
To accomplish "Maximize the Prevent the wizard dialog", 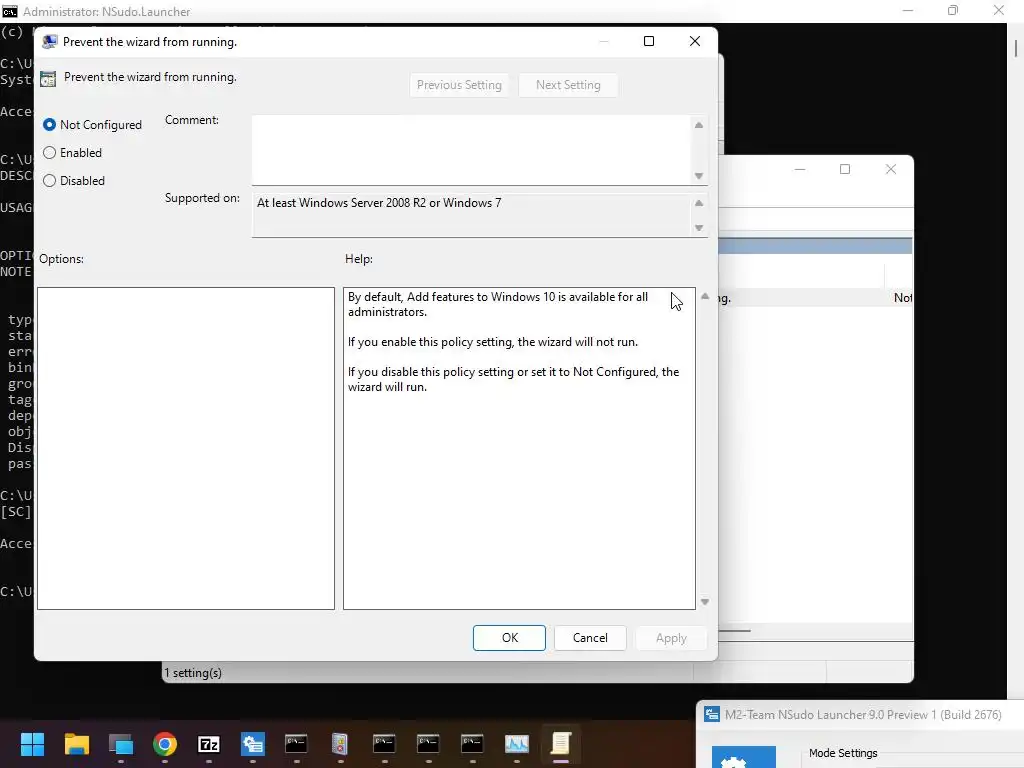I will tap(648, 41).
